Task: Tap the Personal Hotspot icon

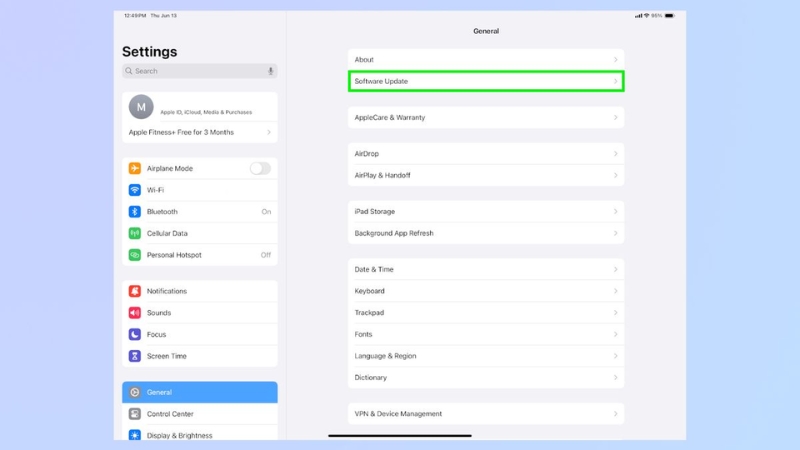Action: pyautogui.click(x=135, y=255)
